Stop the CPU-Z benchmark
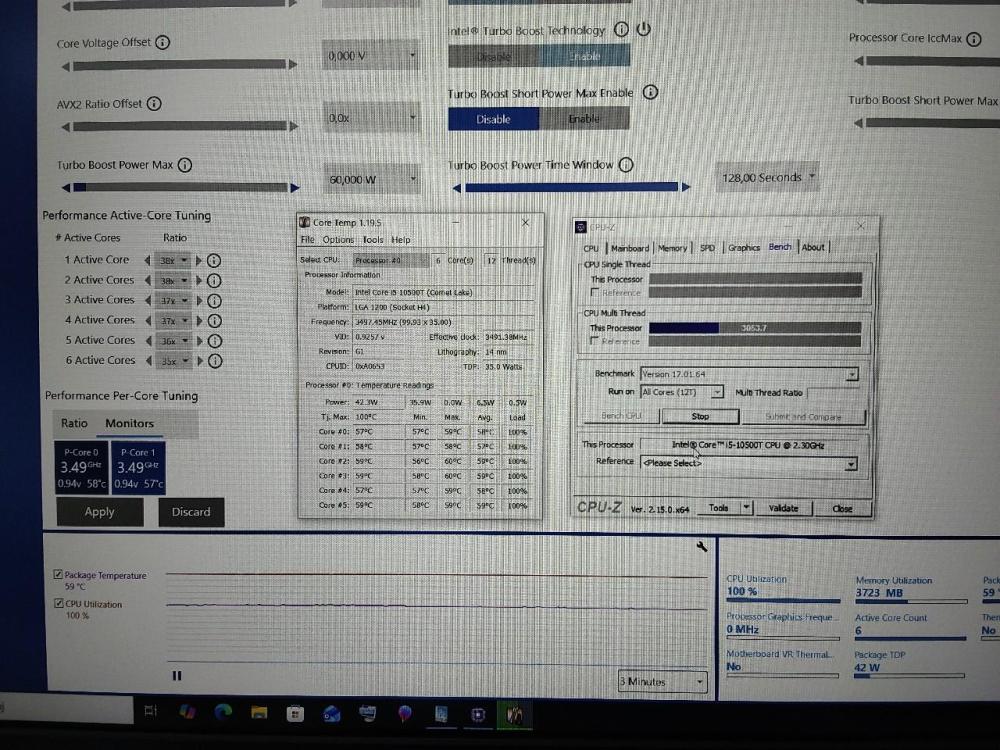 click(x=700, y=416)
